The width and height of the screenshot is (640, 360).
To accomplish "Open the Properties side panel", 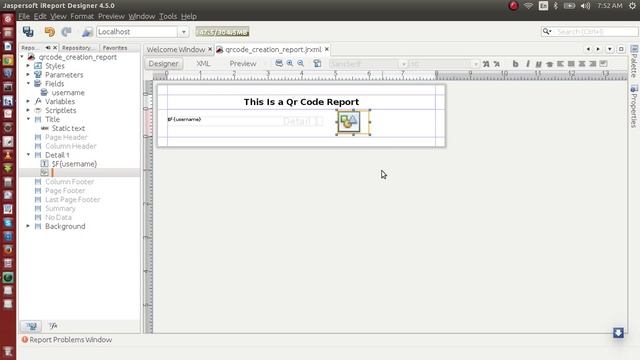I will coord(634,106).
